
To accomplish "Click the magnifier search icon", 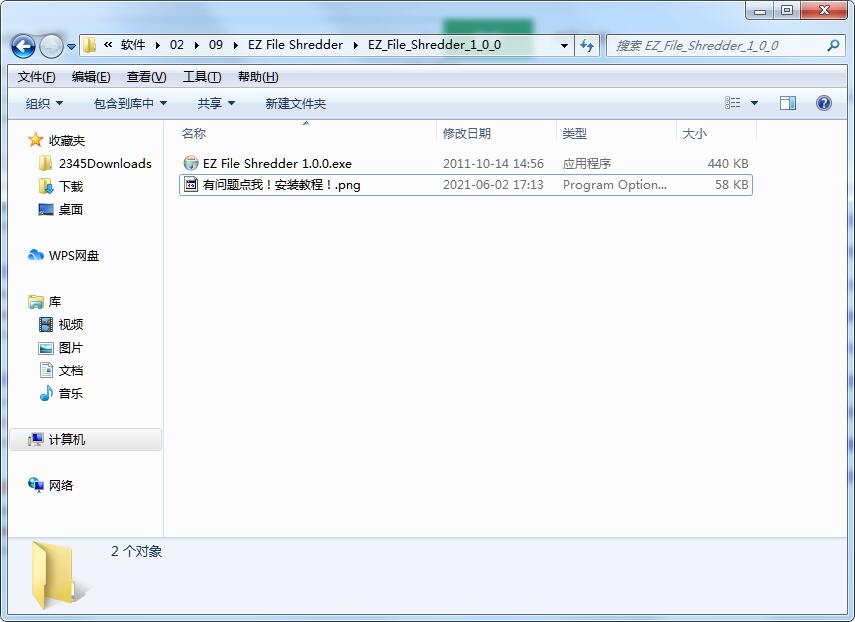I will [833, 46].
